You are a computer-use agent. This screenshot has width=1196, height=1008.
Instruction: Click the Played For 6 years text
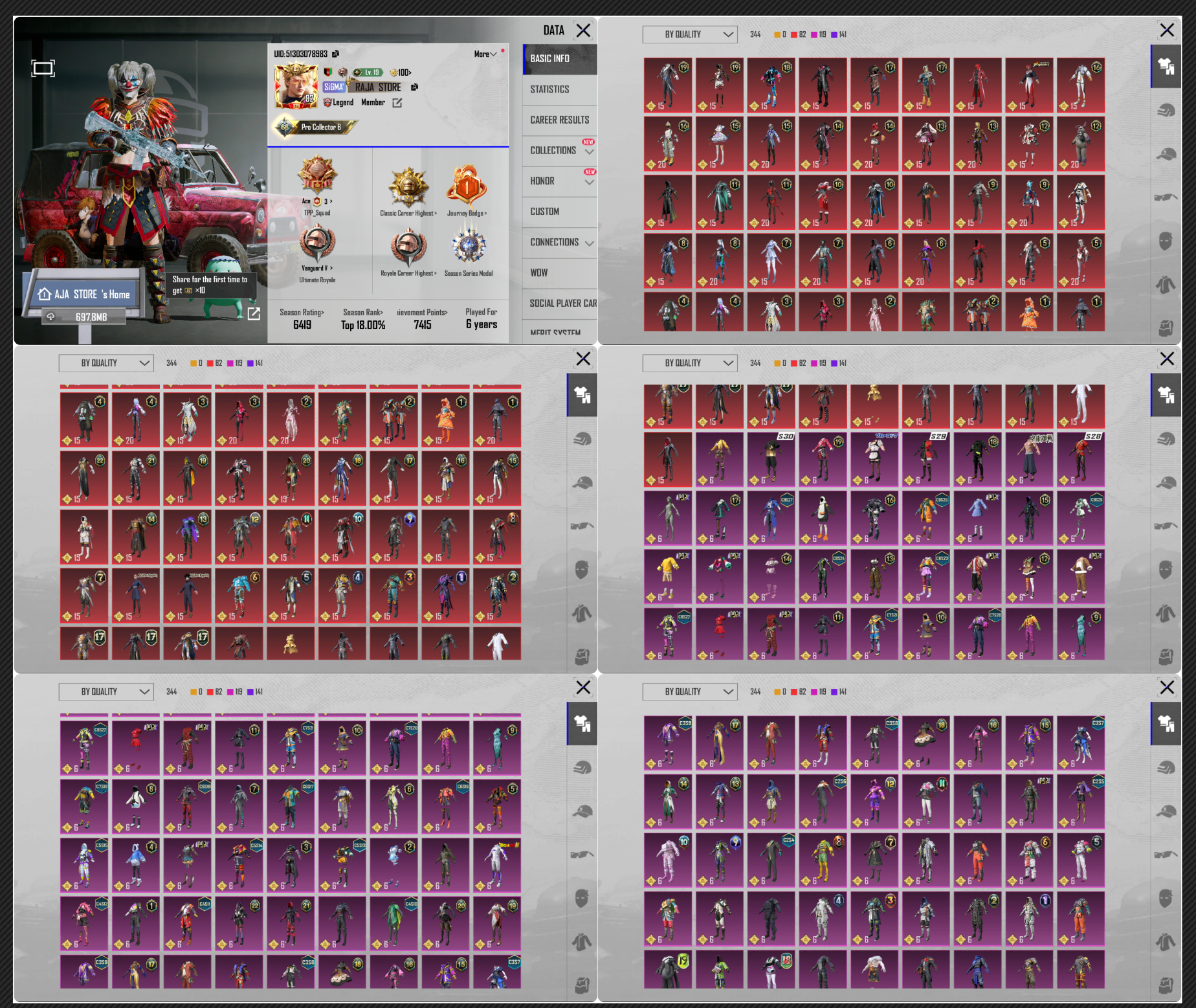[482, 319]
